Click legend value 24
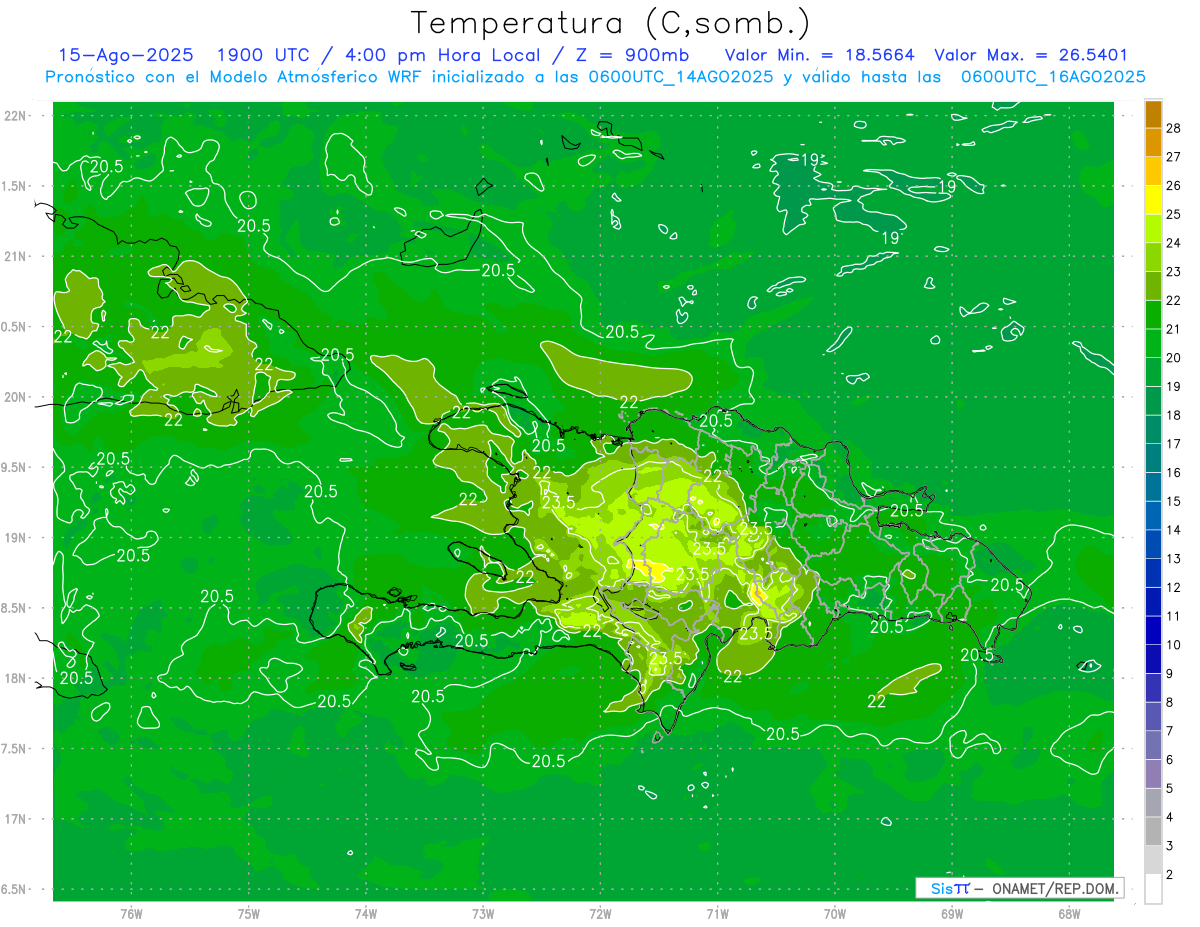Image resolution: width=1200 pixels, height=927 pixels. [x=1174, y=243]
